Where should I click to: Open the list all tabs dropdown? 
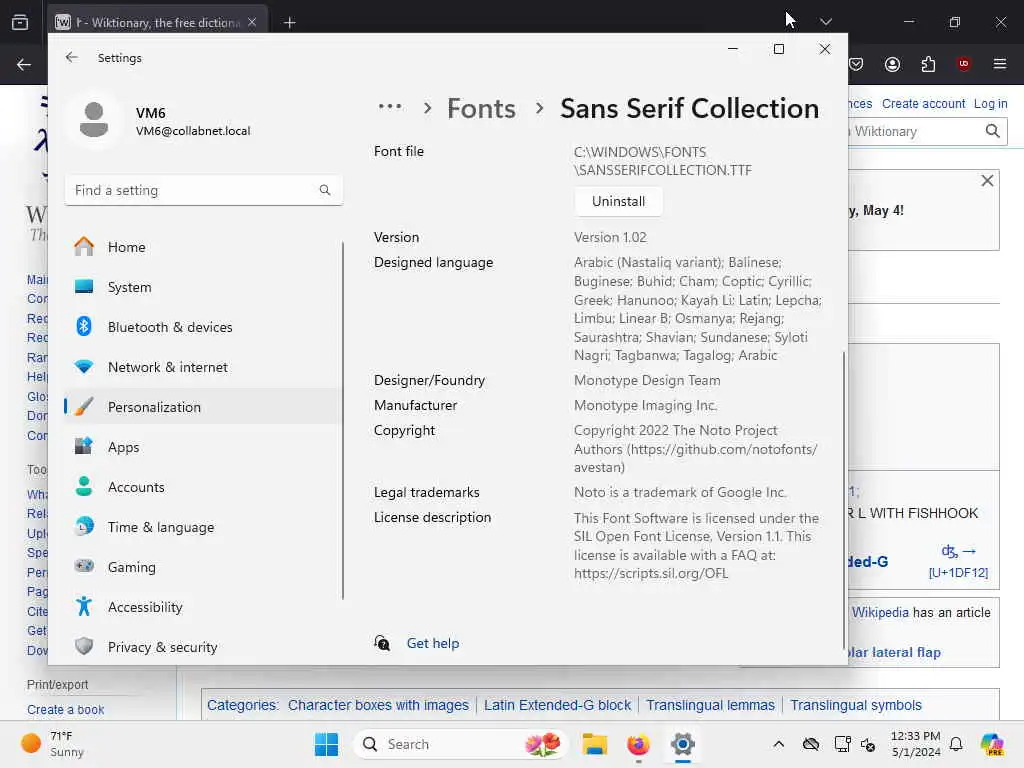click(825, 22)
